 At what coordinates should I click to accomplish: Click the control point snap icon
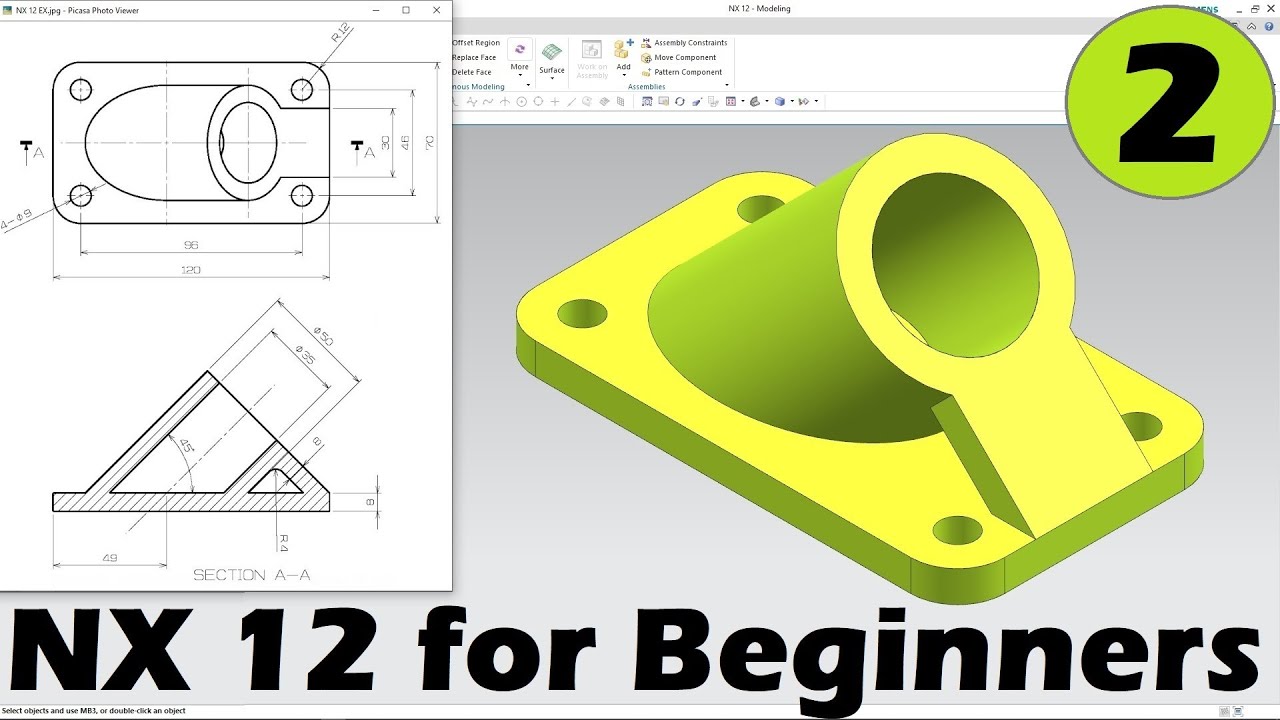tap(472, 102)
